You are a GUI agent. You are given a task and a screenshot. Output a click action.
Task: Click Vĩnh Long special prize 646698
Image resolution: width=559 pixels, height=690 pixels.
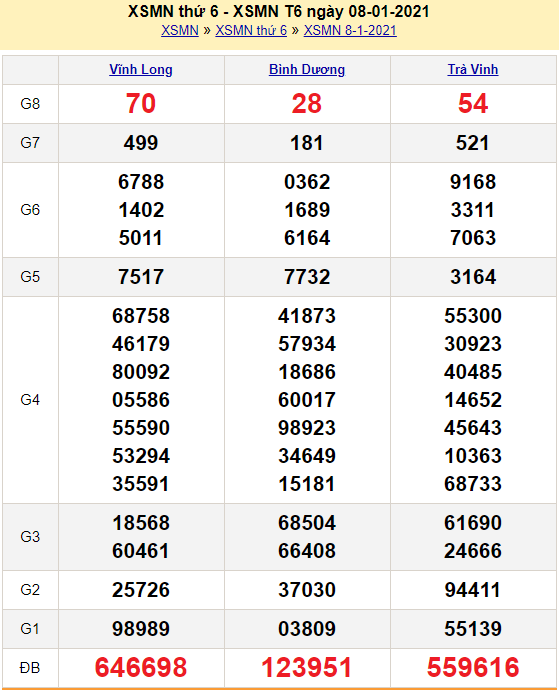tap(141, 667)
